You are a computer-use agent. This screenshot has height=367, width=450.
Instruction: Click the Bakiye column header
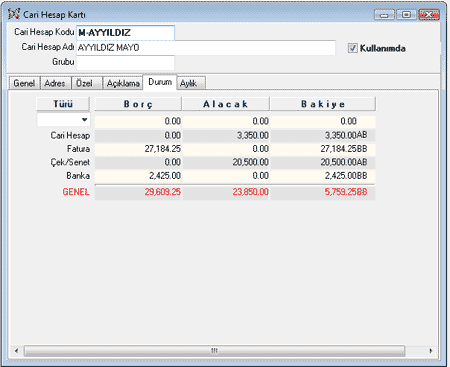coord(323,104)
